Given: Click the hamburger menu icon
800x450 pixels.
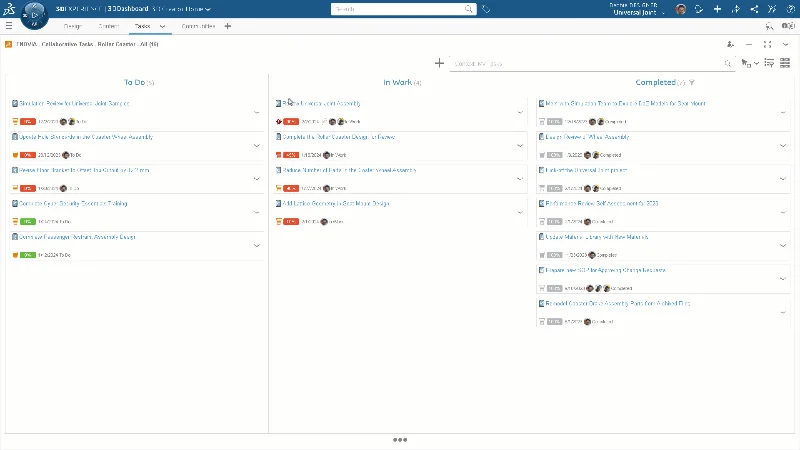Looking at the screenshot, I should pyautogui.click(x=10, y=26).
